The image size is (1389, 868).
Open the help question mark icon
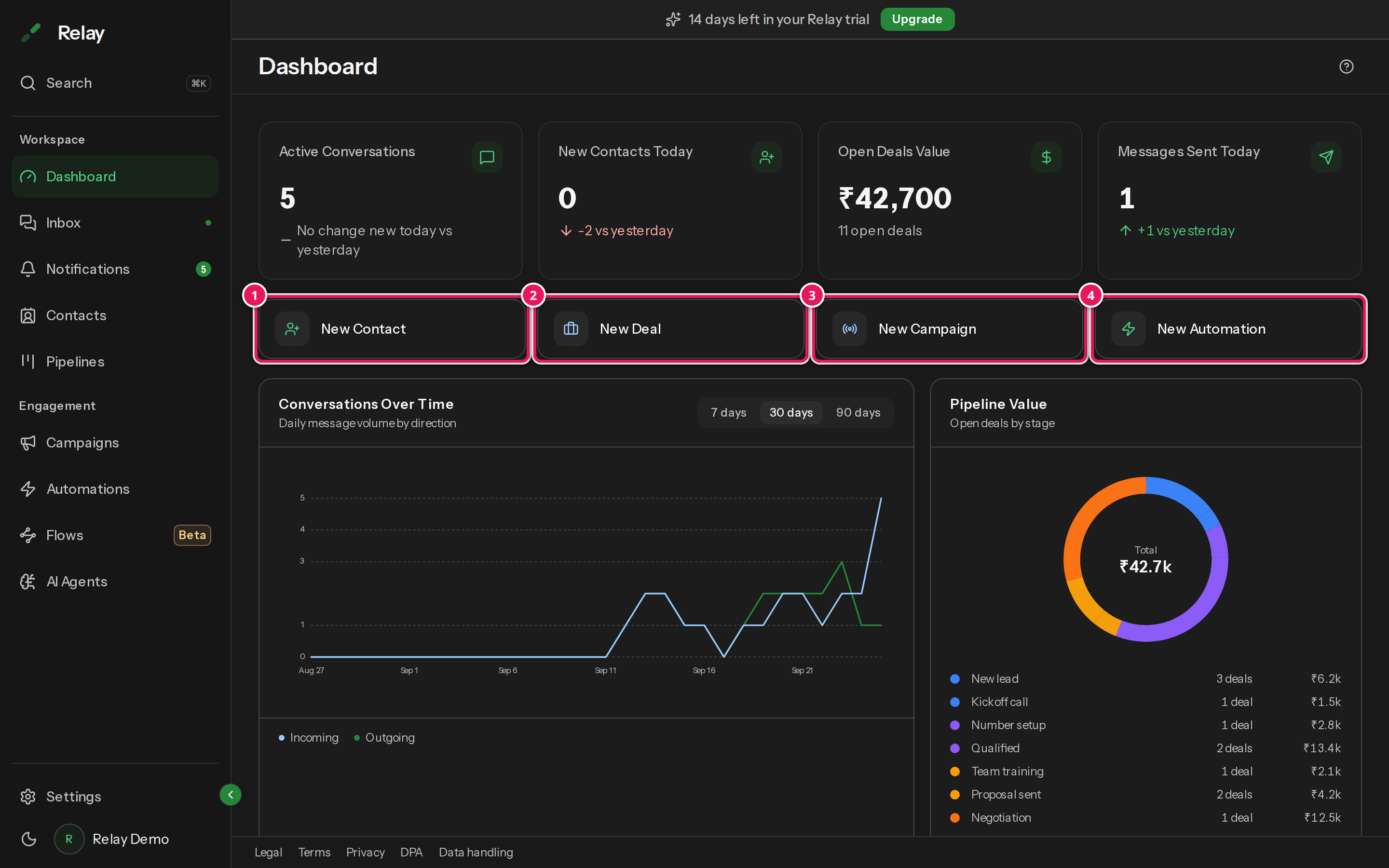tap(1346, 67)
